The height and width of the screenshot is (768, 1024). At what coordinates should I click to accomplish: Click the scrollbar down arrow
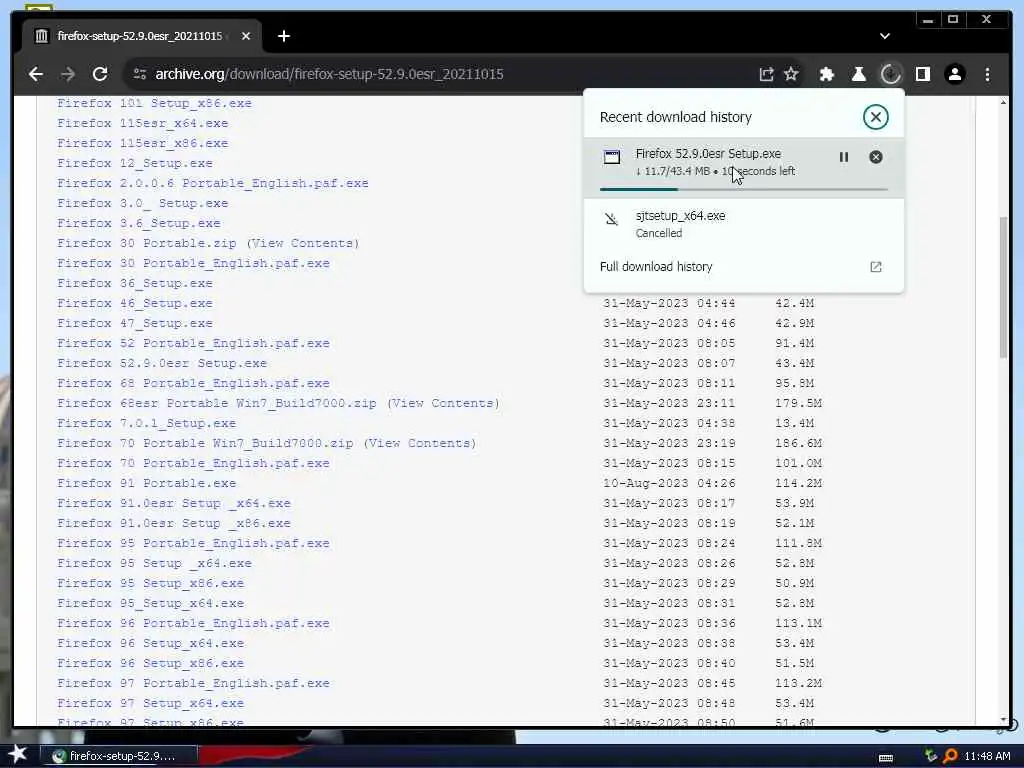coord(1003,719)
